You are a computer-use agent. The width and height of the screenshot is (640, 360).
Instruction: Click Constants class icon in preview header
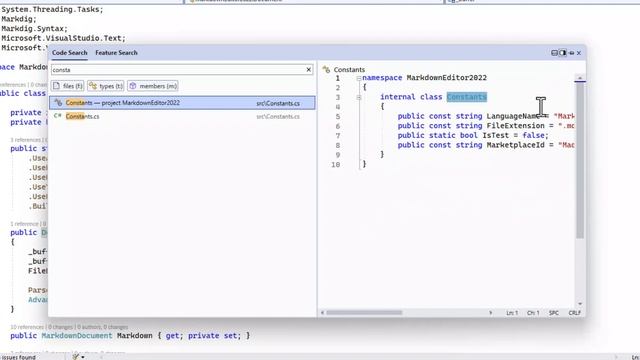(326, 70)
